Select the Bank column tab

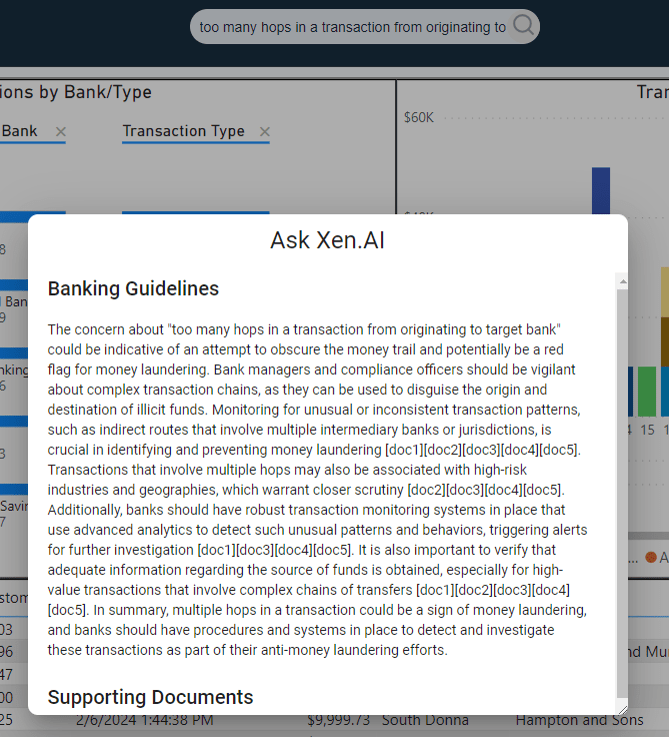pyautogui.click(x=19, y=131)
